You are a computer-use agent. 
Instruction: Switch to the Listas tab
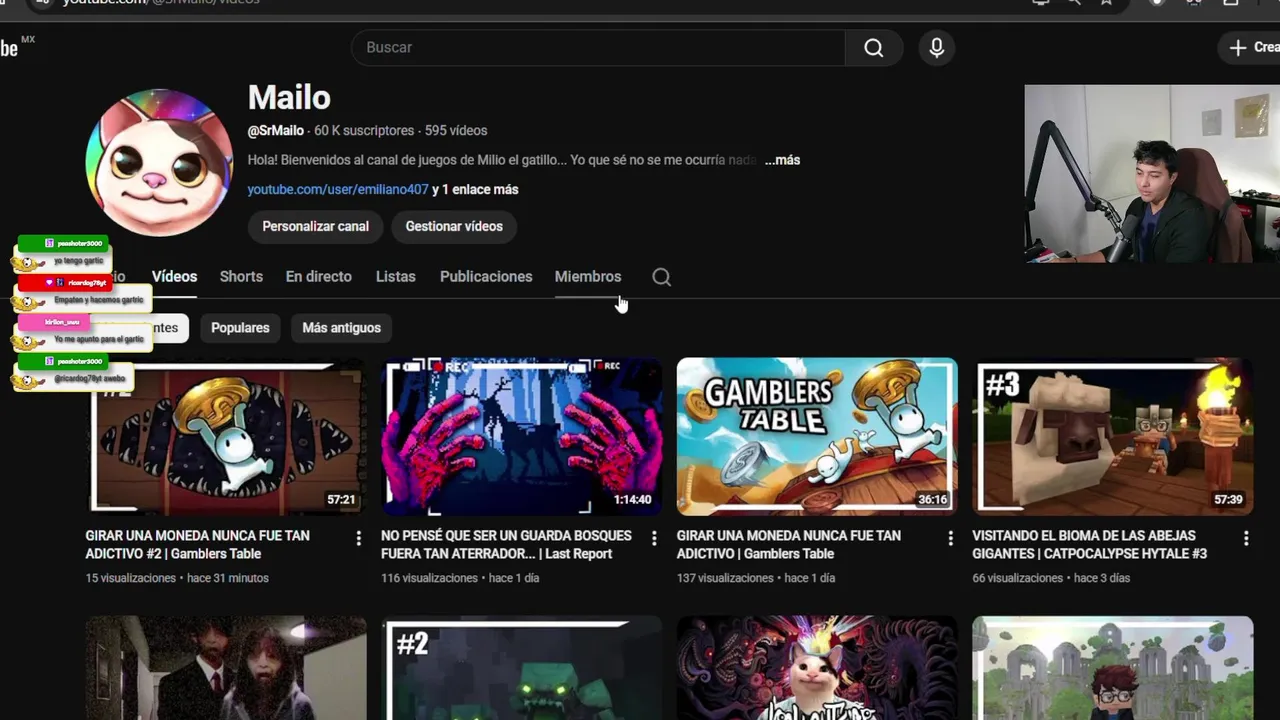[x=395, y=277]
